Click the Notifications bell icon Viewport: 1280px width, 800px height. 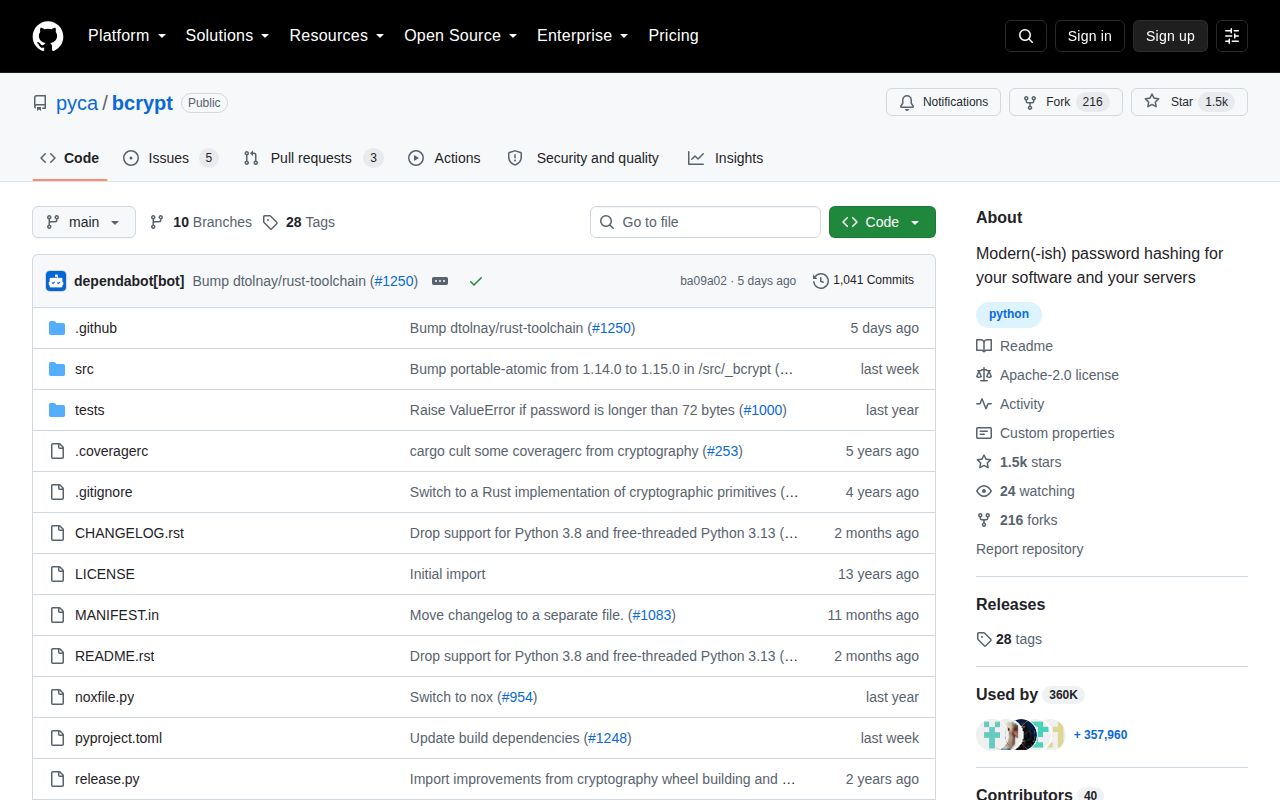pyautogui.click(x=907, y=102)
